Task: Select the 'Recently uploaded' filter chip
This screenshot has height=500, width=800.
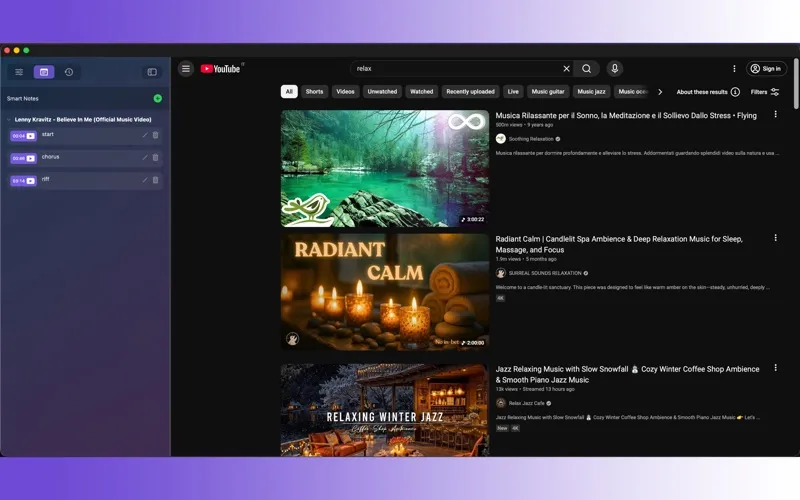Action: tap(470, 91)
